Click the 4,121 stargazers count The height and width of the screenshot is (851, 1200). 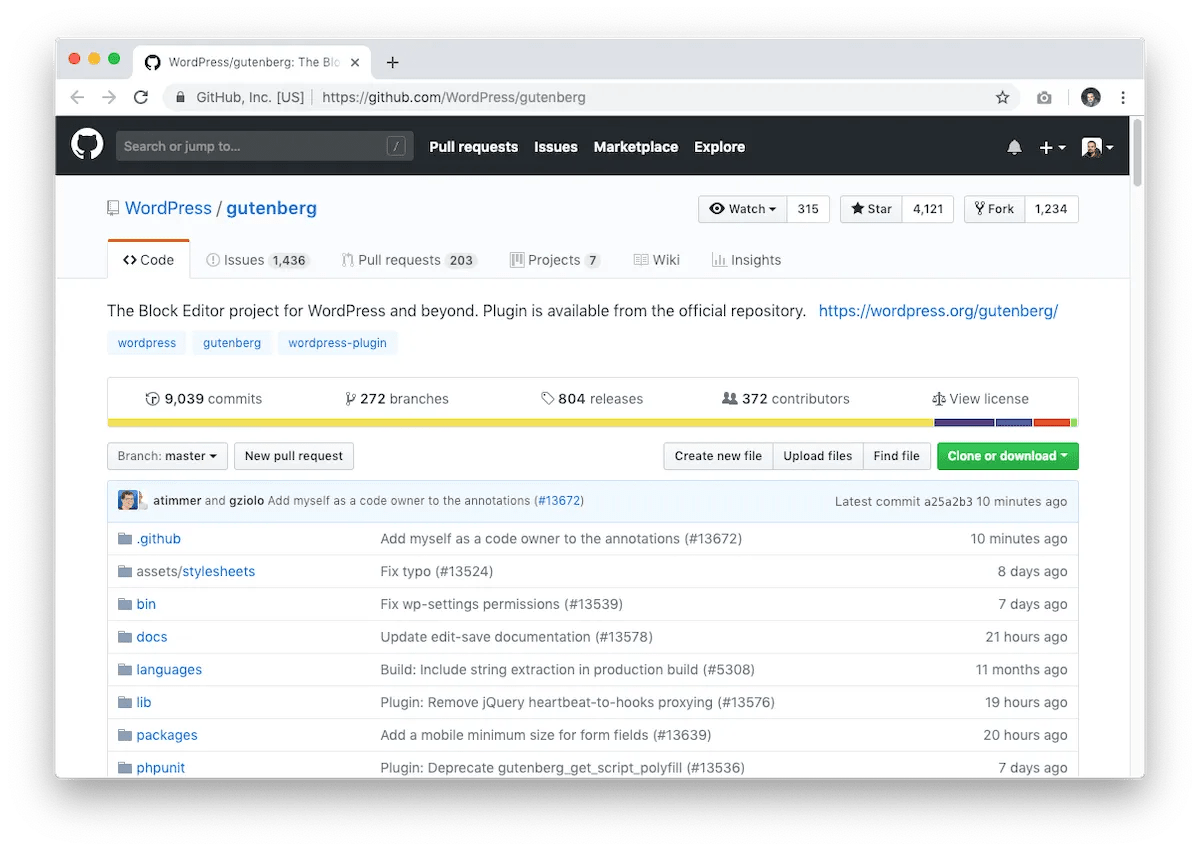pyautogui.click(x=928, y=209)
